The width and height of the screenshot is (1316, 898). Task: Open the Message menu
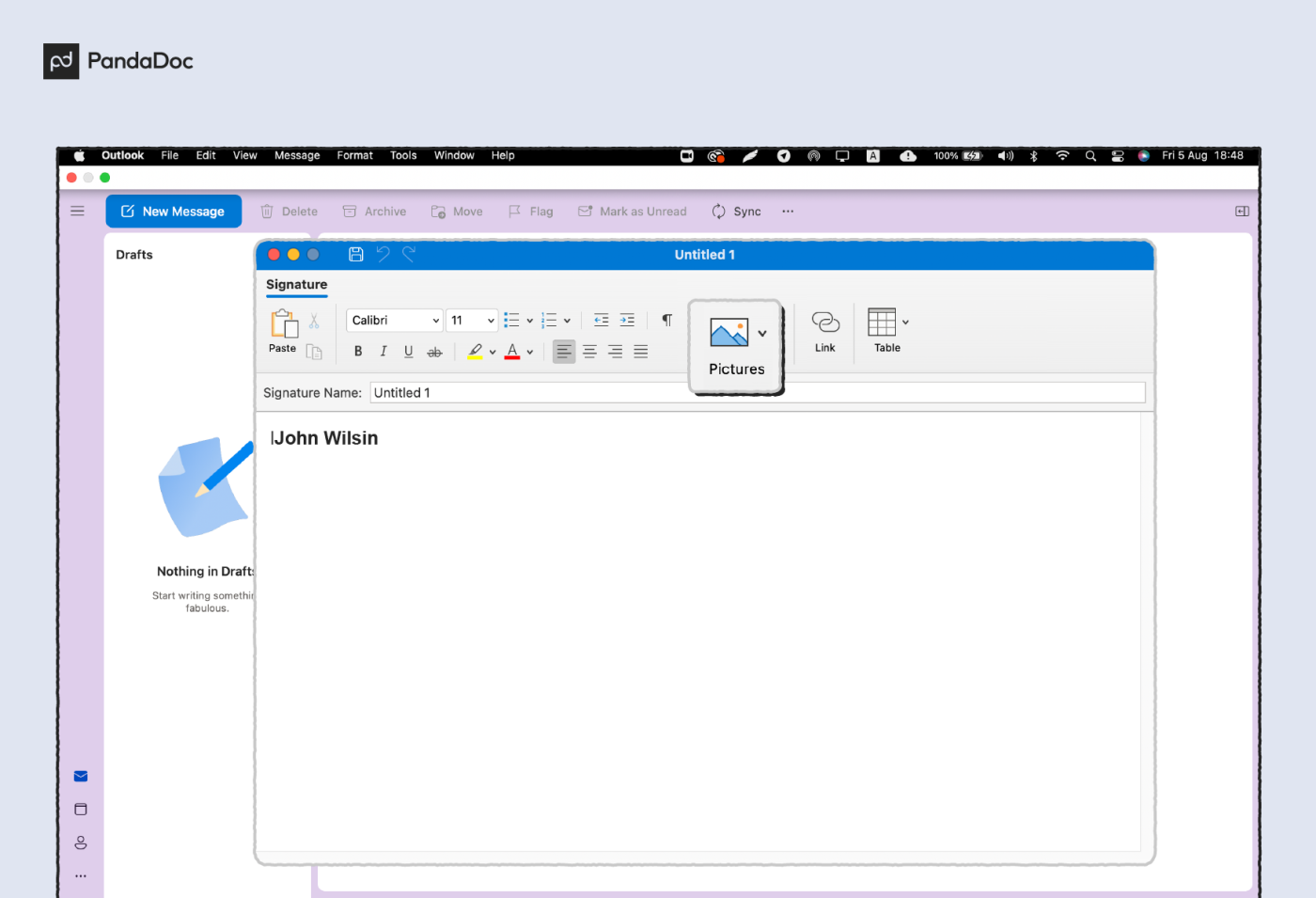[297, 156]
